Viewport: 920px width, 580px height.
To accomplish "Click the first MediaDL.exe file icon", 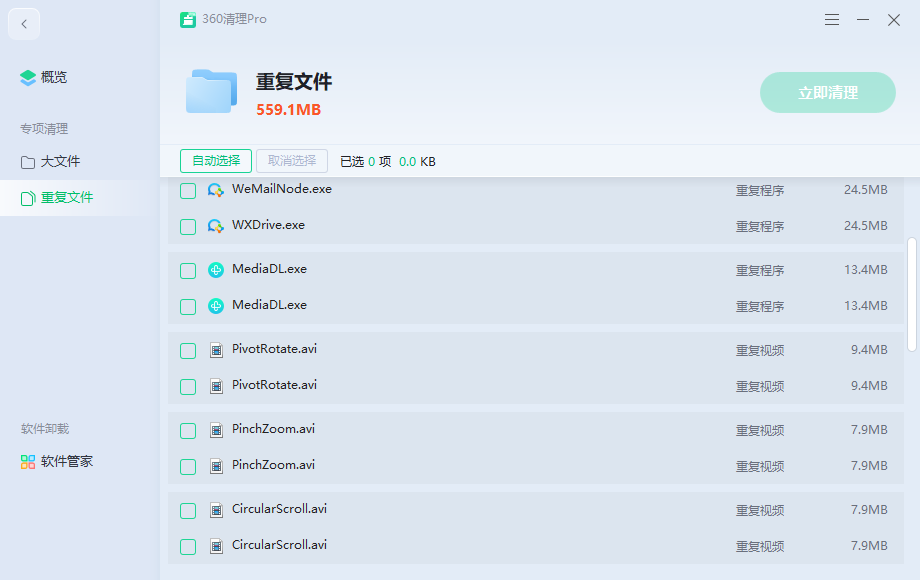I will (215, 270).
